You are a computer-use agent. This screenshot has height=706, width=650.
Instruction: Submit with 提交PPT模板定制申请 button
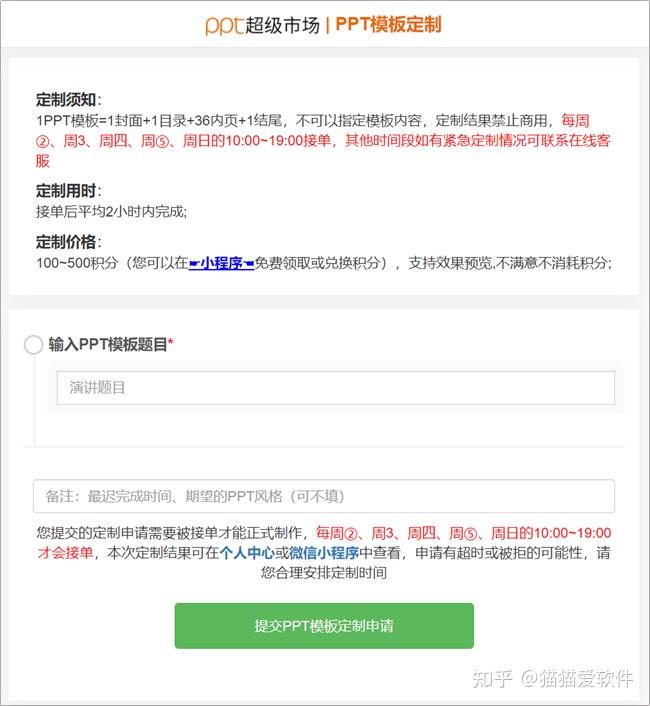click(x=324, y=626)
